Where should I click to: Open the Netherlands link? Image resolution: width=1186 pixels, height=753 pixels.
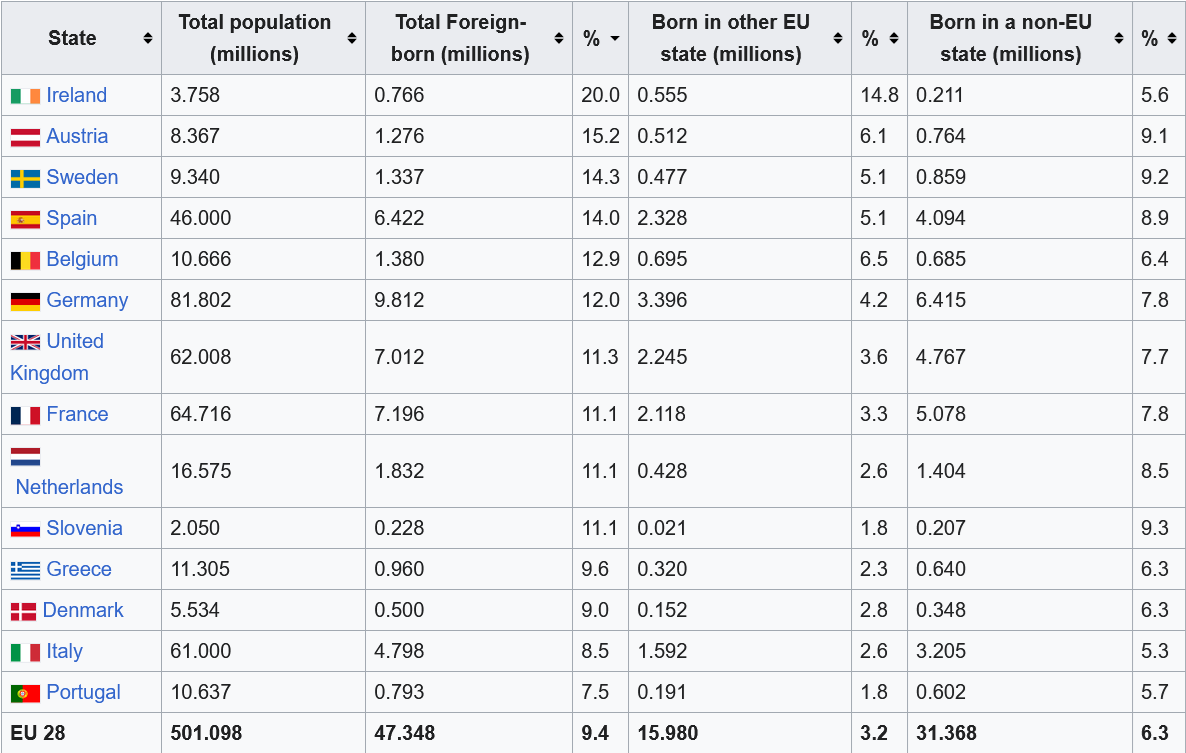(x=69, y=487)
